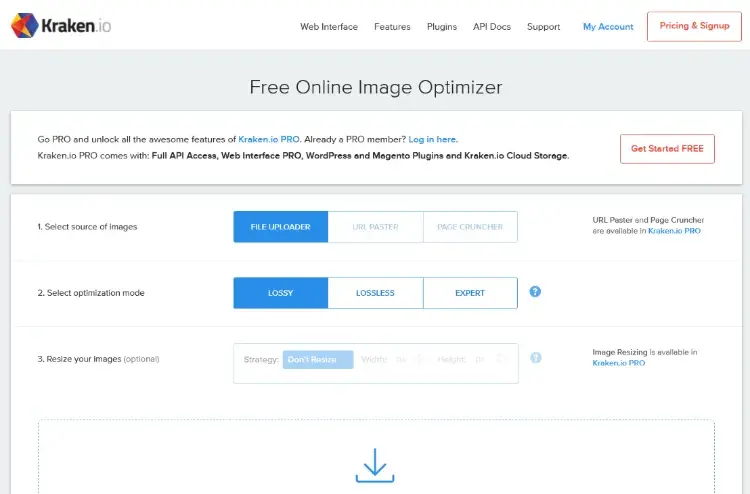Click Log in here link
Viewport: 750px width, 494px height.
(x=433, y=139)
